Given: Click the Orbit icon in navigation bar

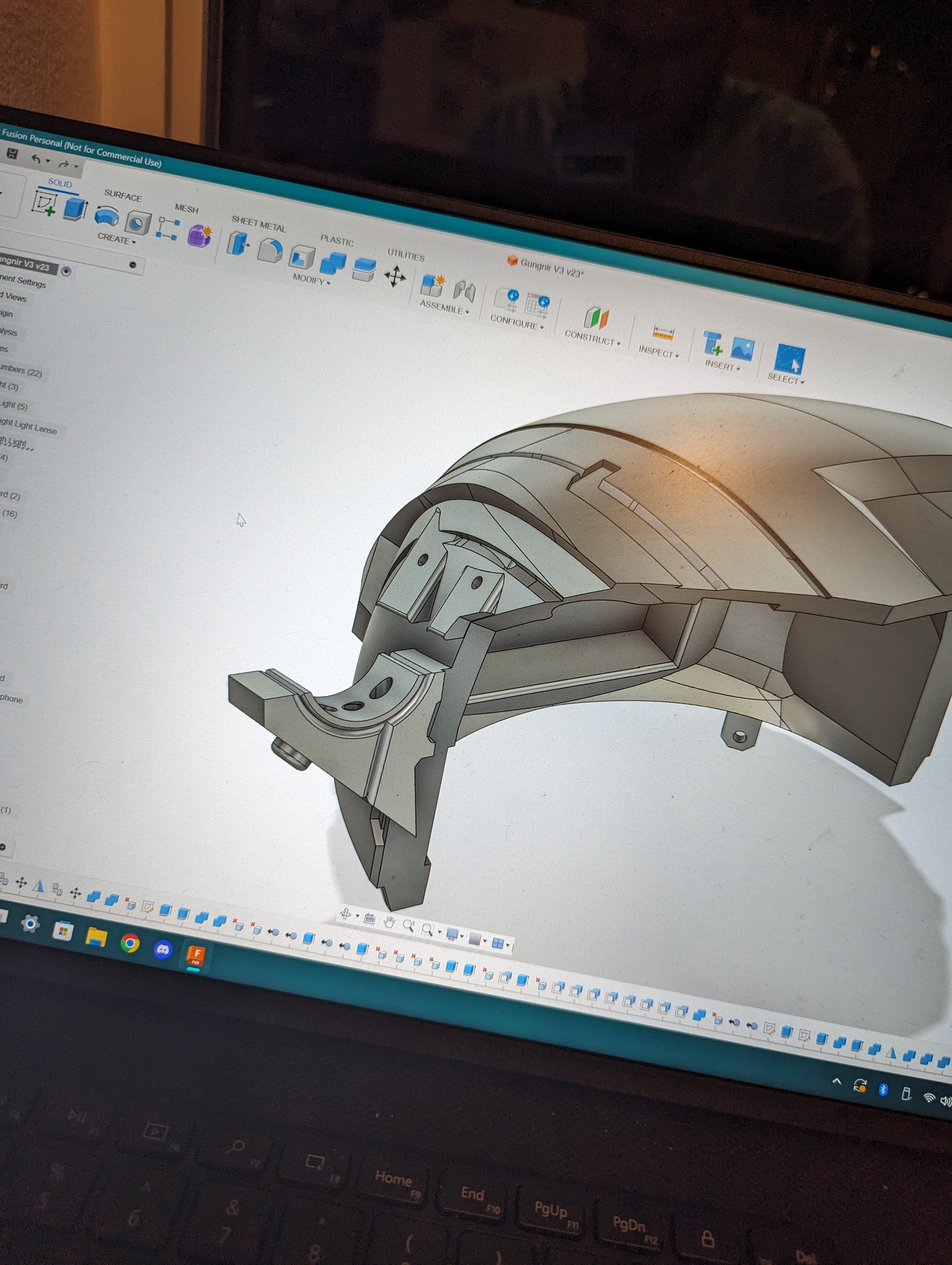Looking at the screenshot, I should click(x=346, y=914).
